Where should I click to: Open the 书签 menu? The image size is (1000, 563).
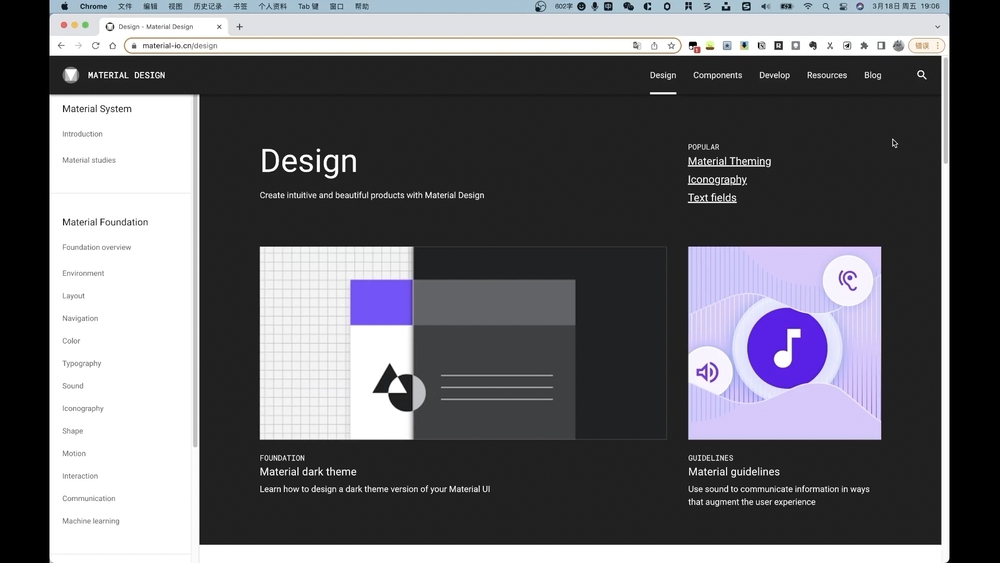(x=240, y=6)
